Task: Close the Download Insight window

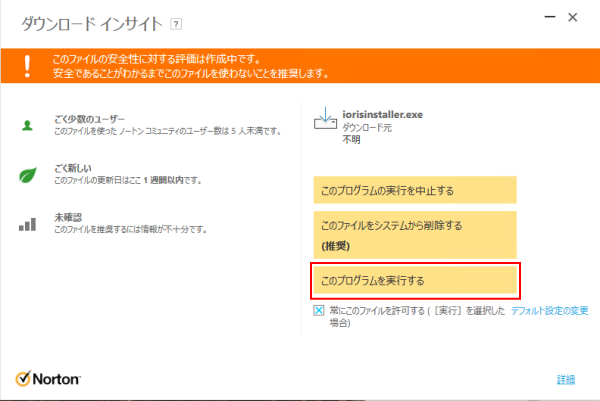Action: point(572,17)
